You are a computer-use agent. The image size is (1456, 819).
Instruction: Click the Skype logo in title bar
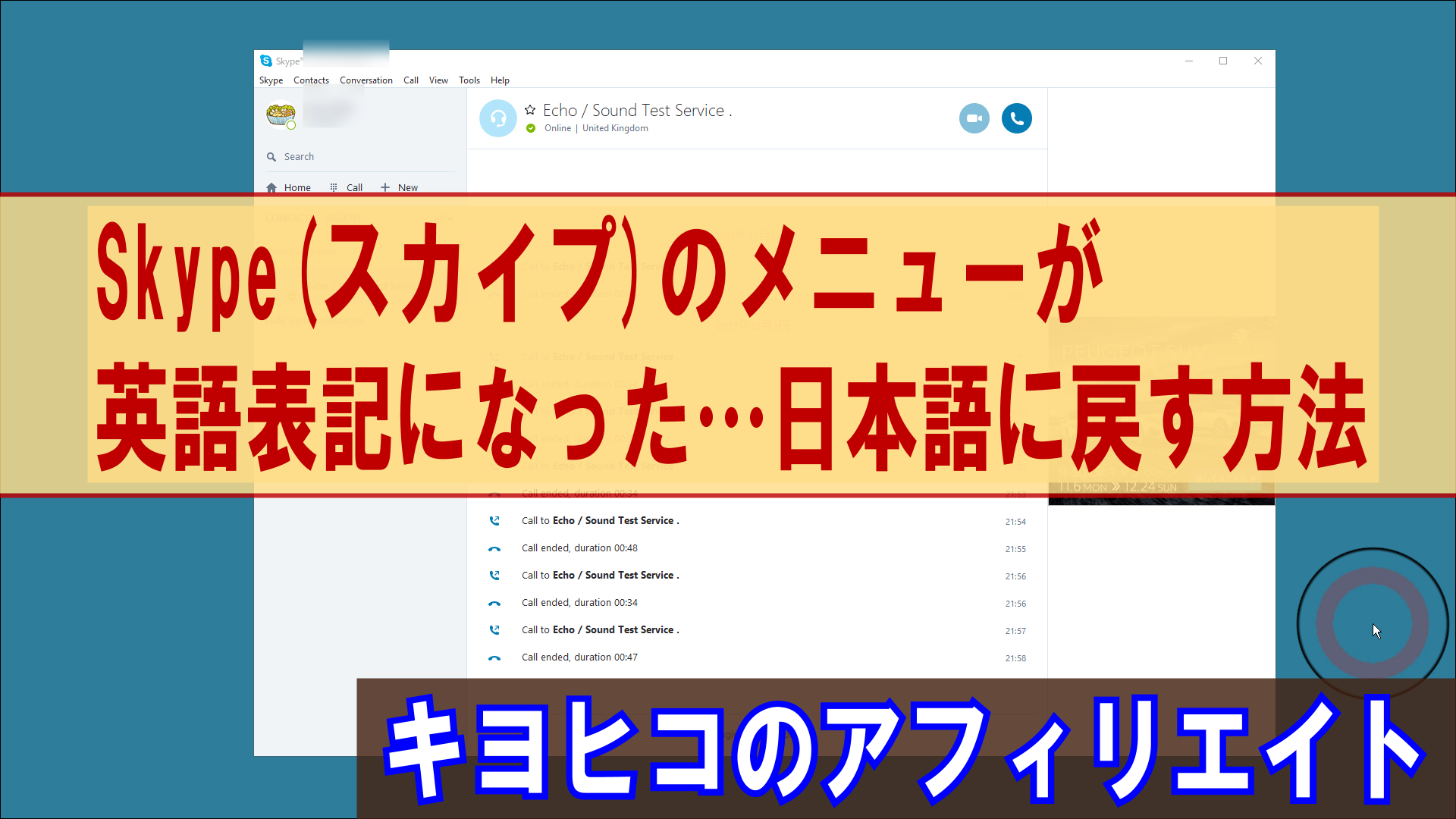coord(265,61)
